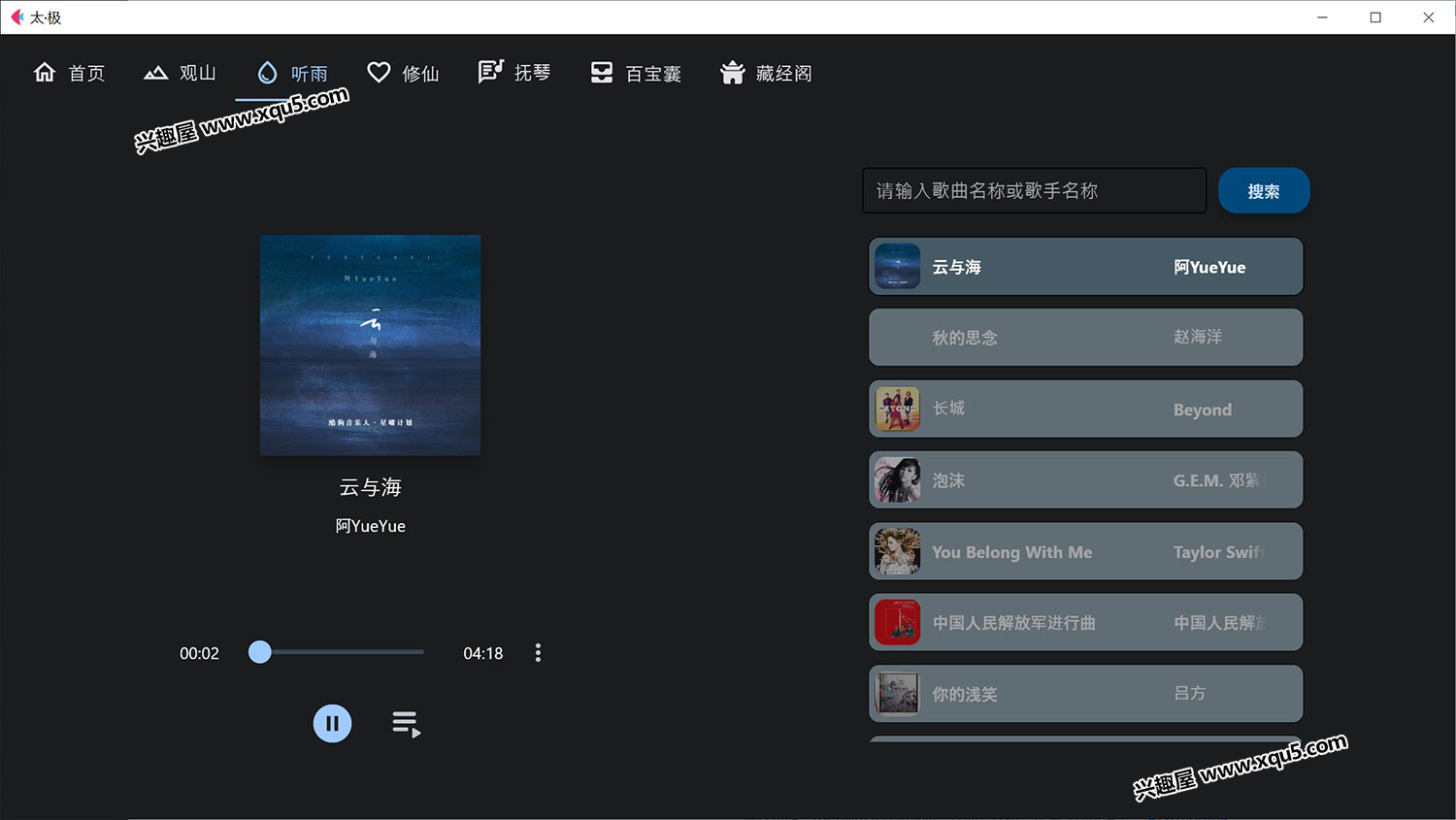Play You Belong With Me

1085,551
